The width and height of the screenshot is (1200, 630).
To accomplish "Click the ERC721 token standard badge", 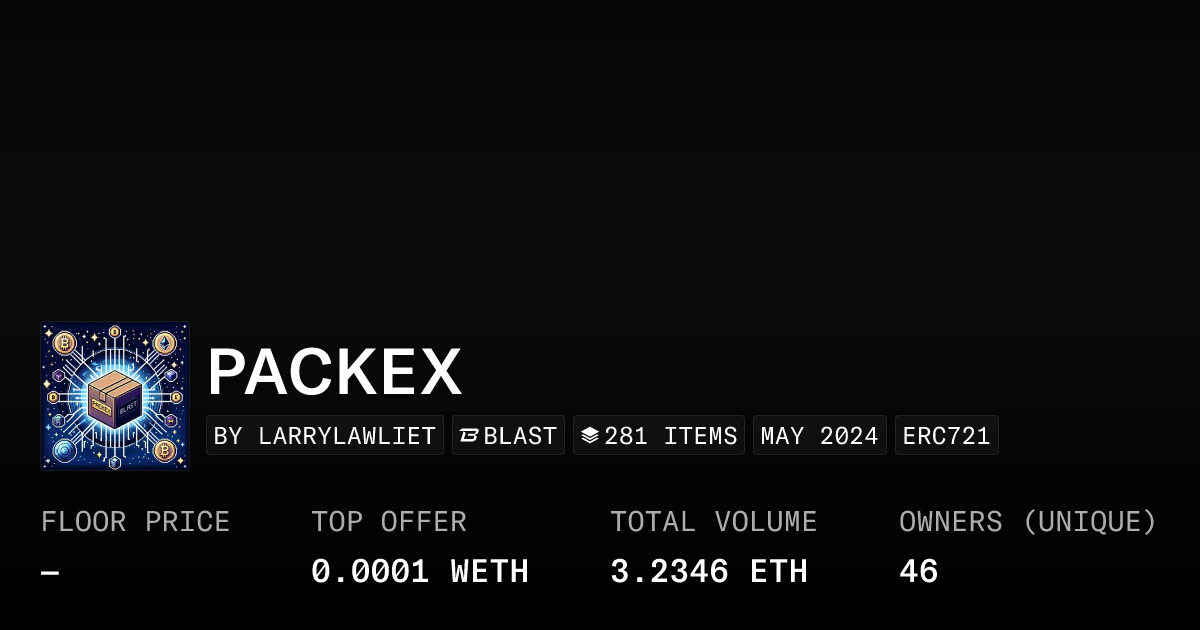I will 946,436.
